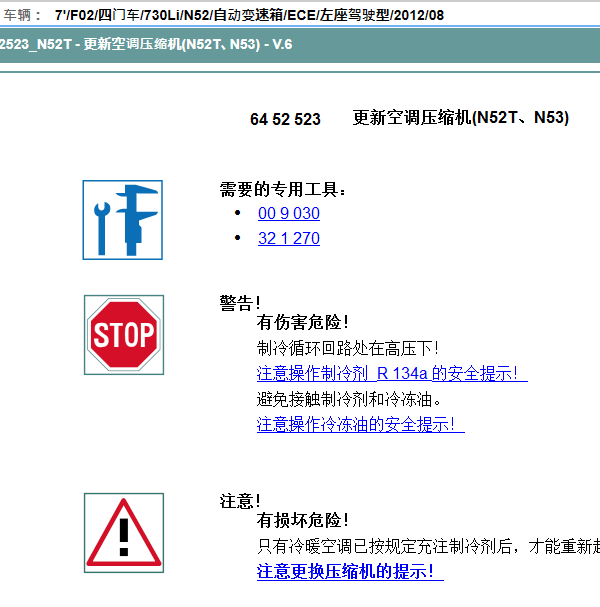This screenshot has width=600, height=607.
Task: Click the 有伤害危险! text
Action: (x=303, y=322)
